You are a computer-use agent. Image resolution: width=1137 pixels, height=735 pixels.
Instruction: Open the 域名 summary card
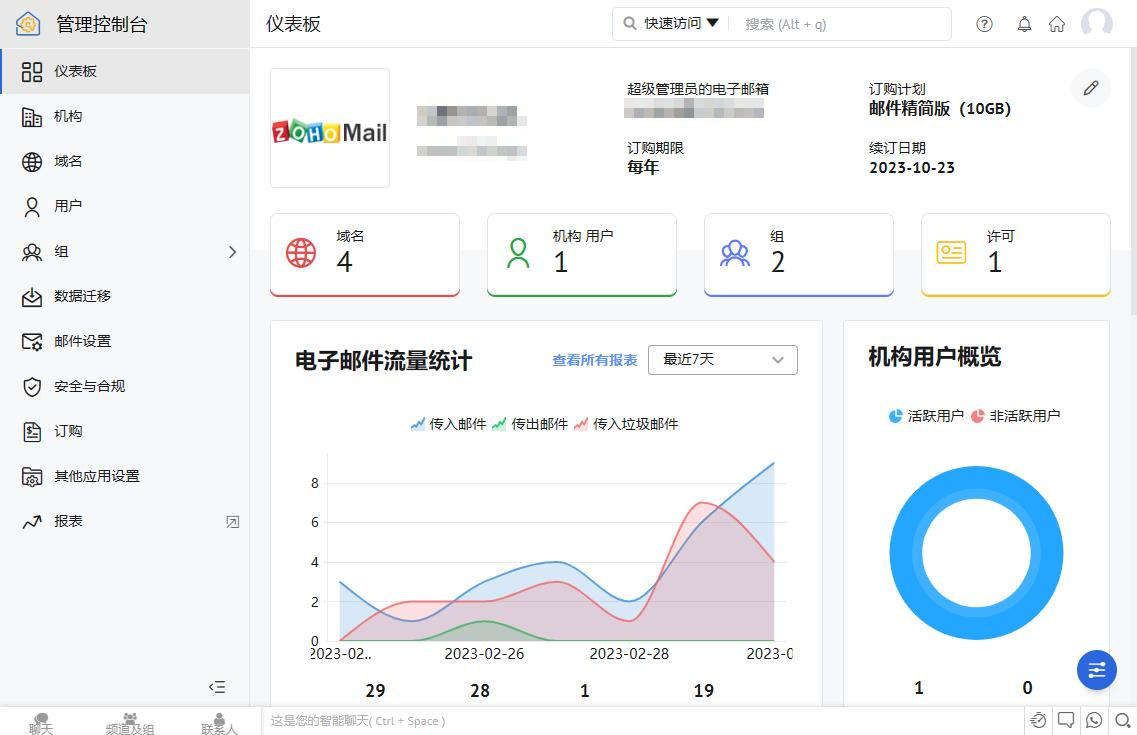[x=364, y=254]
